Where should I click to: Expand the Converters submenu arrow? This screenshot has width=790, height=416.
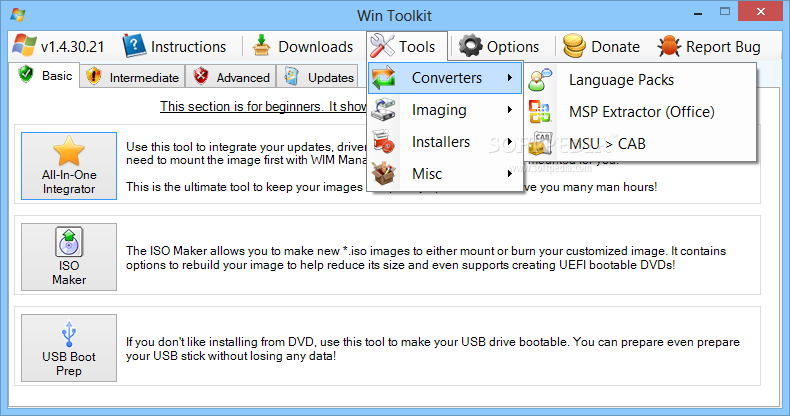pos(510,78)
